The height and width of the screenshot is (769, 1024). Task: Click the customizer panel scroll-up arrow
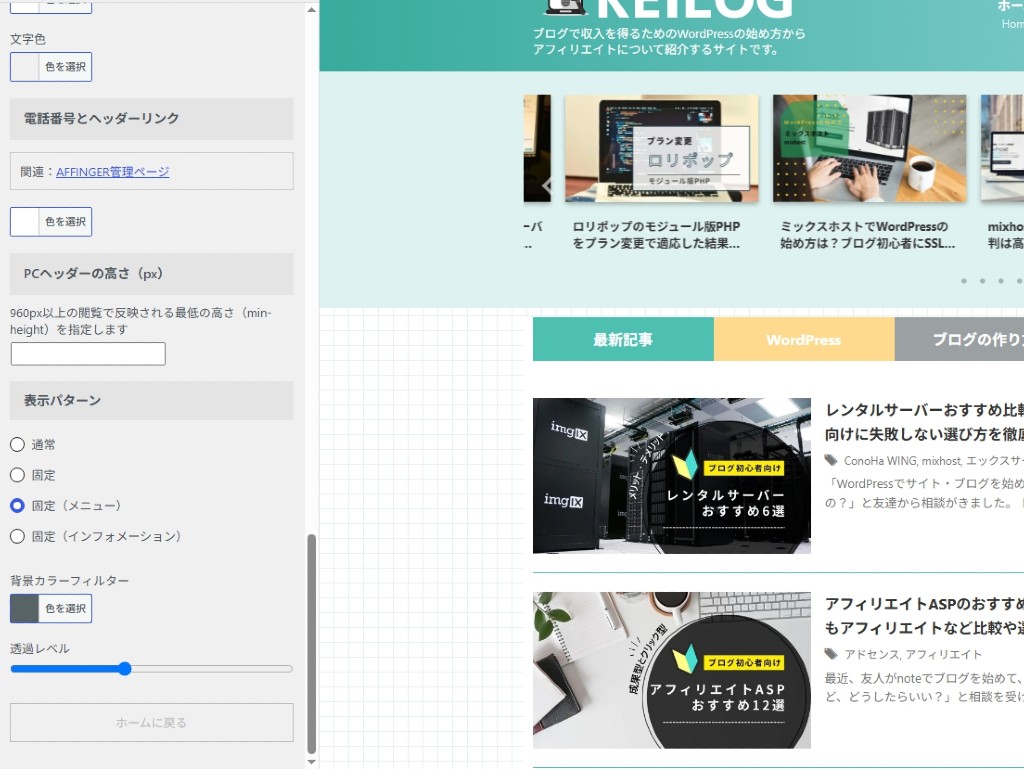pos(312,10)
